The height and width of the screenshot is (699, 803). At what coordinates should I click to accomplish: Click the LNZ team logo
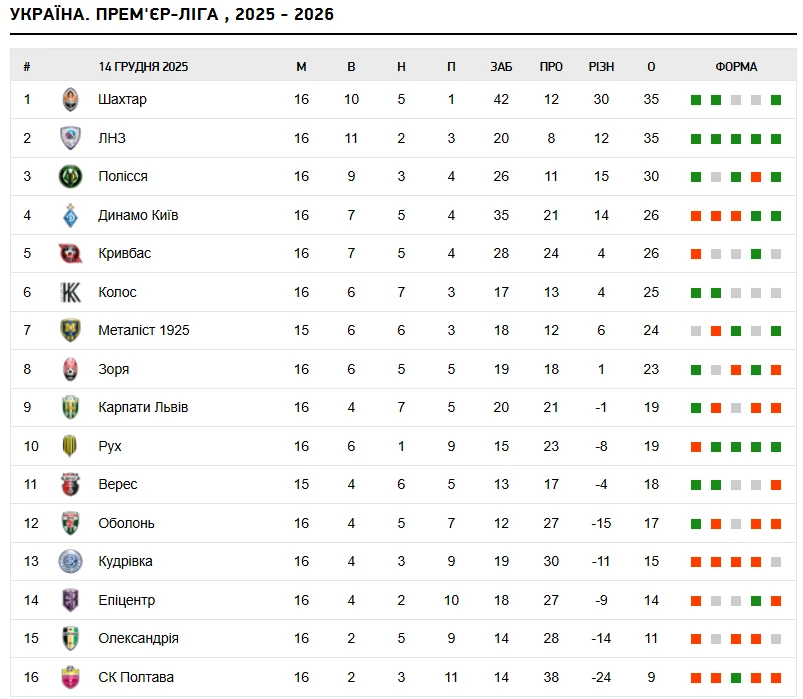[70, 138]
